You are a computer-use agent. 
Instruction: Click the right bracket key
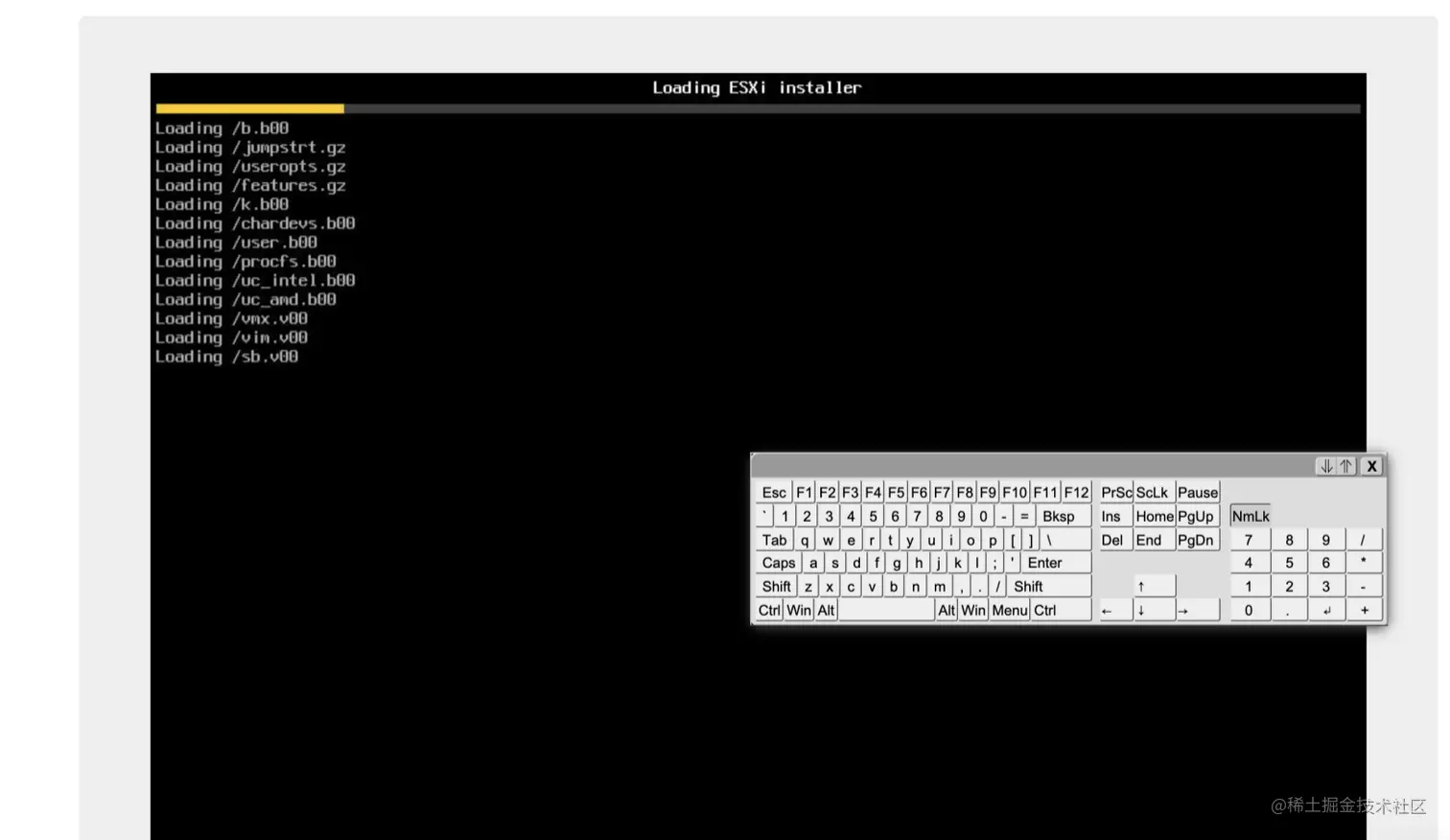tap(1032, 540)
